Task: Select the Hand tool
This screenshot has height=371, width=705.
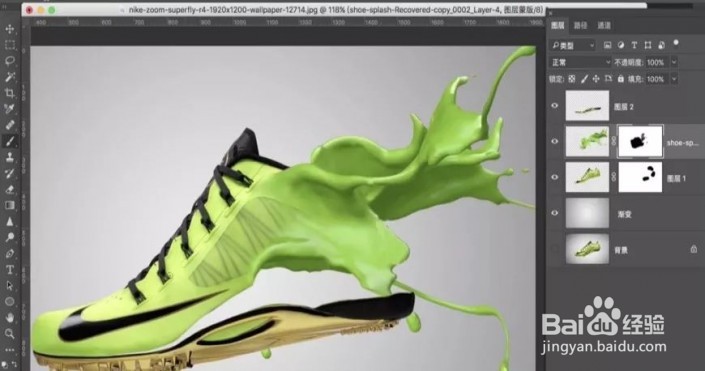Action: coord(9,317)
